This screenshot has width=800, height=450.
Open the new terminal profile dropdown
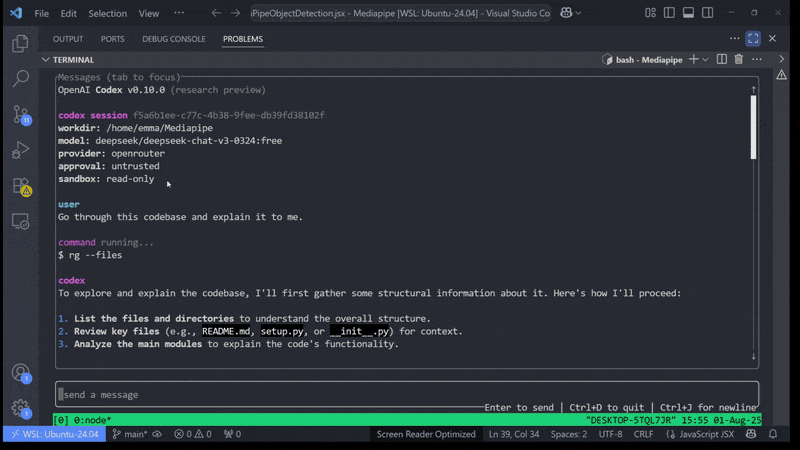pos(705,60)
